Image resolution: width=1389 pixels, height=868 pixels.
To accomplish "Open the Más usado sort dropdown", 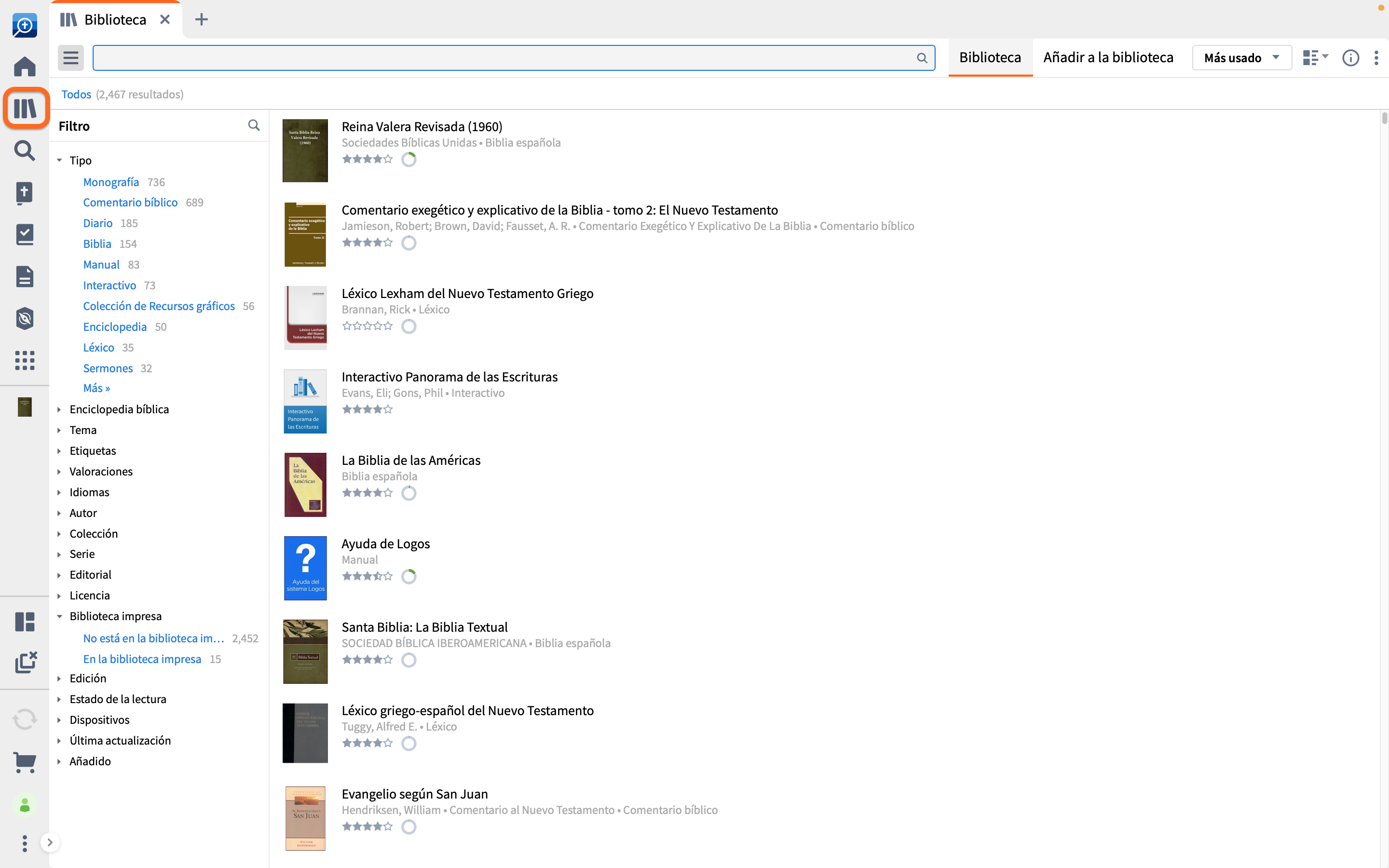I will click(1241, 58).
